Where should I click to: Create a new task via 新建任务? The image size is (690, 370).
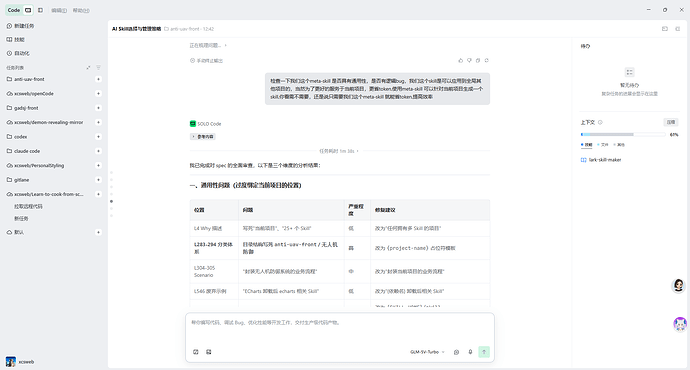[20, 26]
